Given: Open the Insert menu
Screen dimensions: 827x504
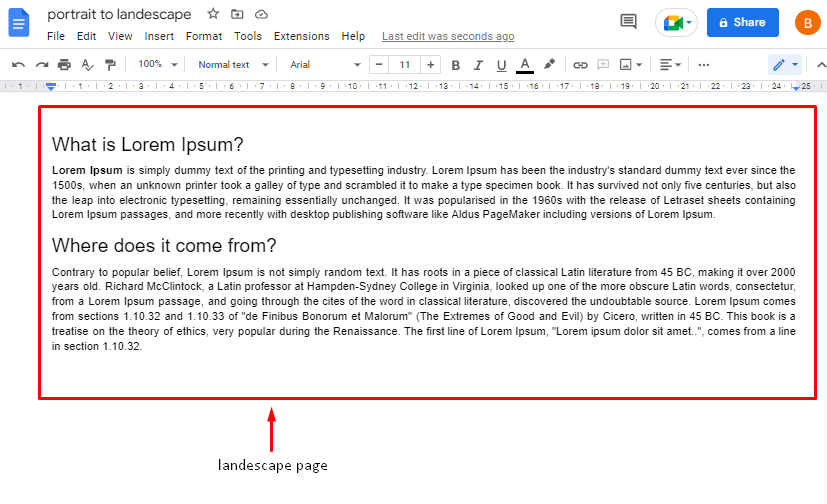Looking at the screenshot, I should coord(159,36).
